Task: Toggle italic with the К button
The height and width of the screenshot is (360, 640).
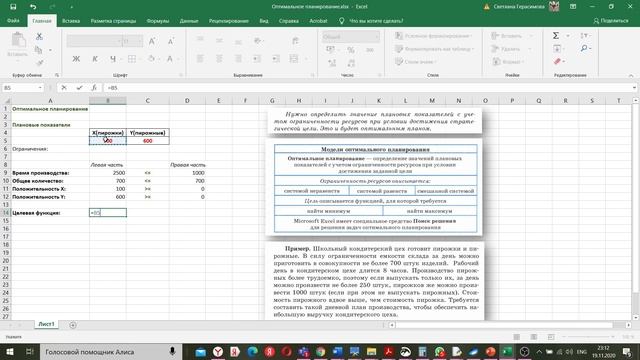Action: tap(95, 59)
